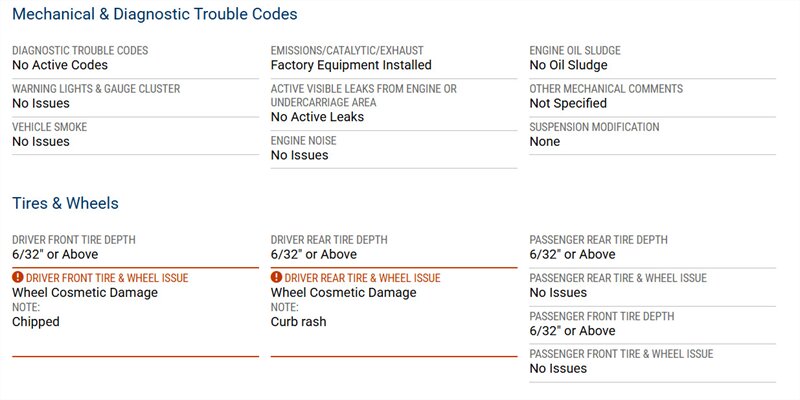
Task: Select the No Active Codes value
Action: (59, 65)
